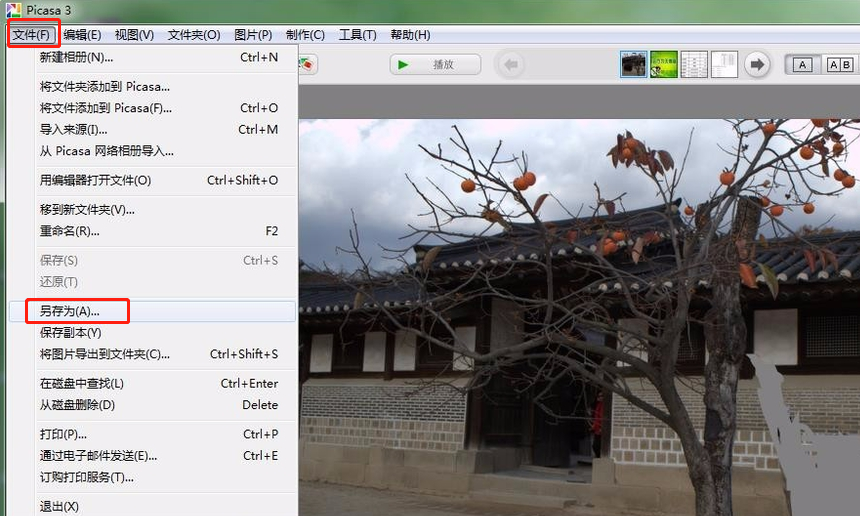Viewport: 860px width, 516px height.
Task: Click 'Print' in the File menu
Action: click(x=62, y=434)
